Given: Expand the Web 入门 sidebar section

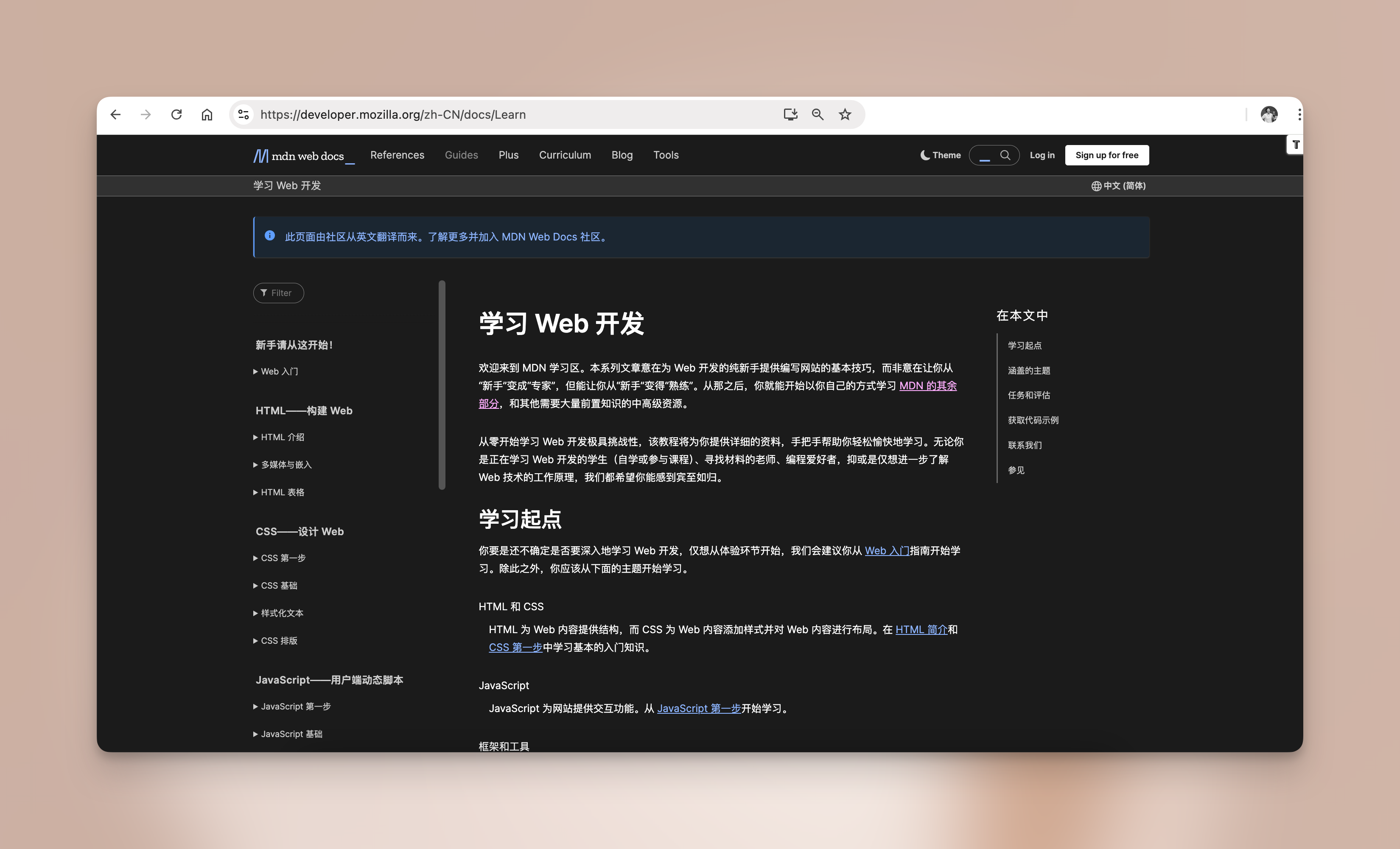Looking at the screenshot, I should pyautogui.click(x=278, y=371).
